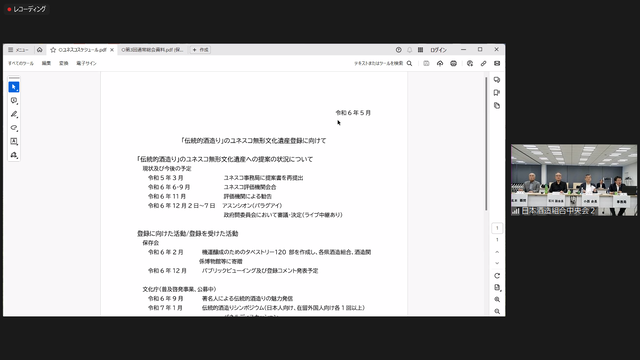The image size is (640, 360).
Task: Click the document vertical scrollbar
Action: click(486, 144)
